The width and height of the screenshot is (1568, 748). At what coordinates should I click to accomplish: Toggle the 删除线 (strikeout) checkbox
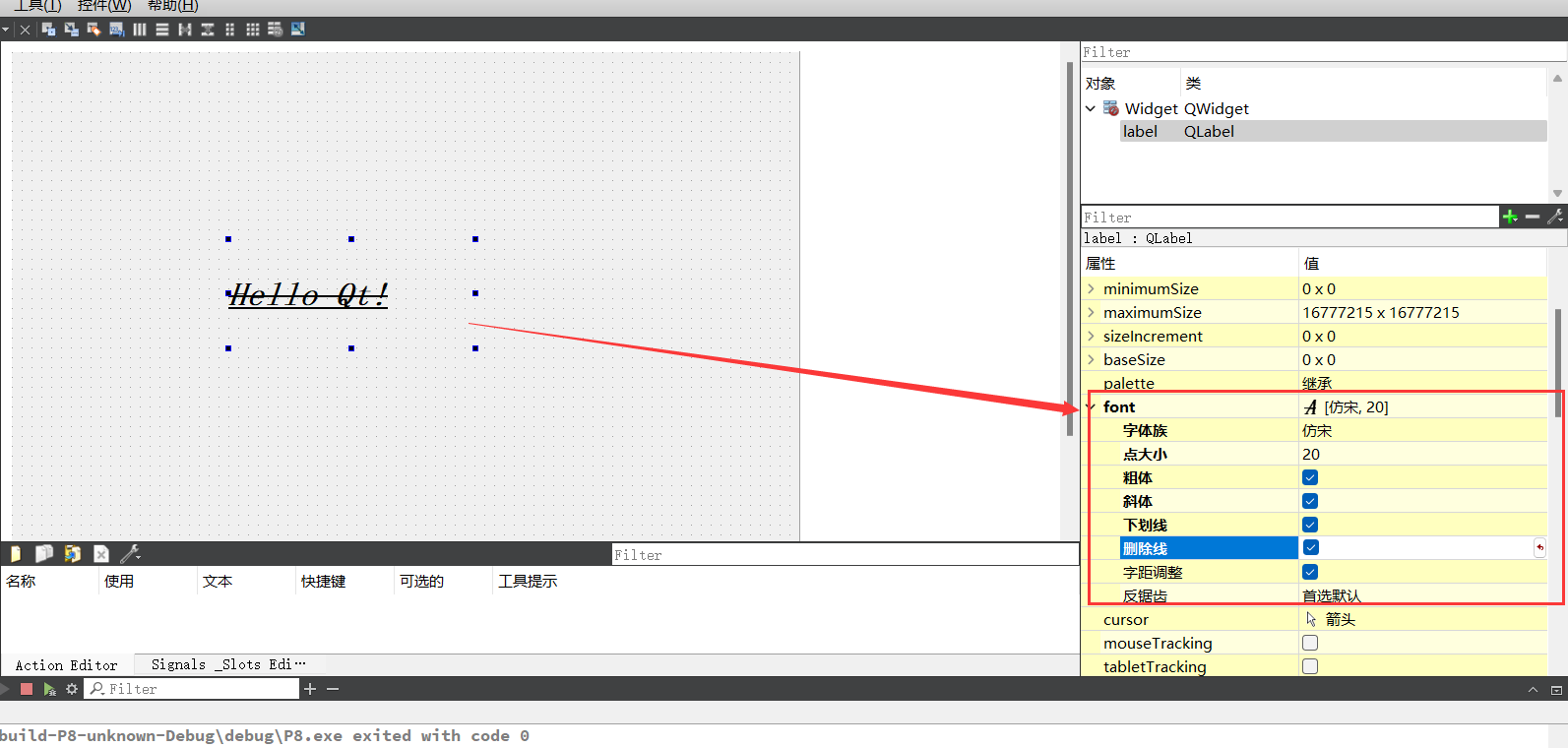(x=1311, y=547)
